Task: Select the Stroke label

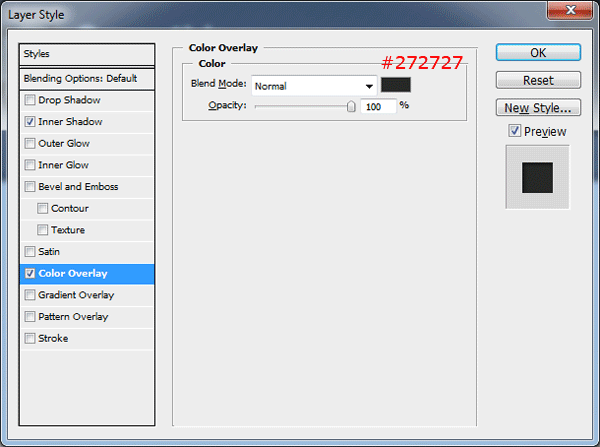Action: pyautogui.click(x=53, y=338)
